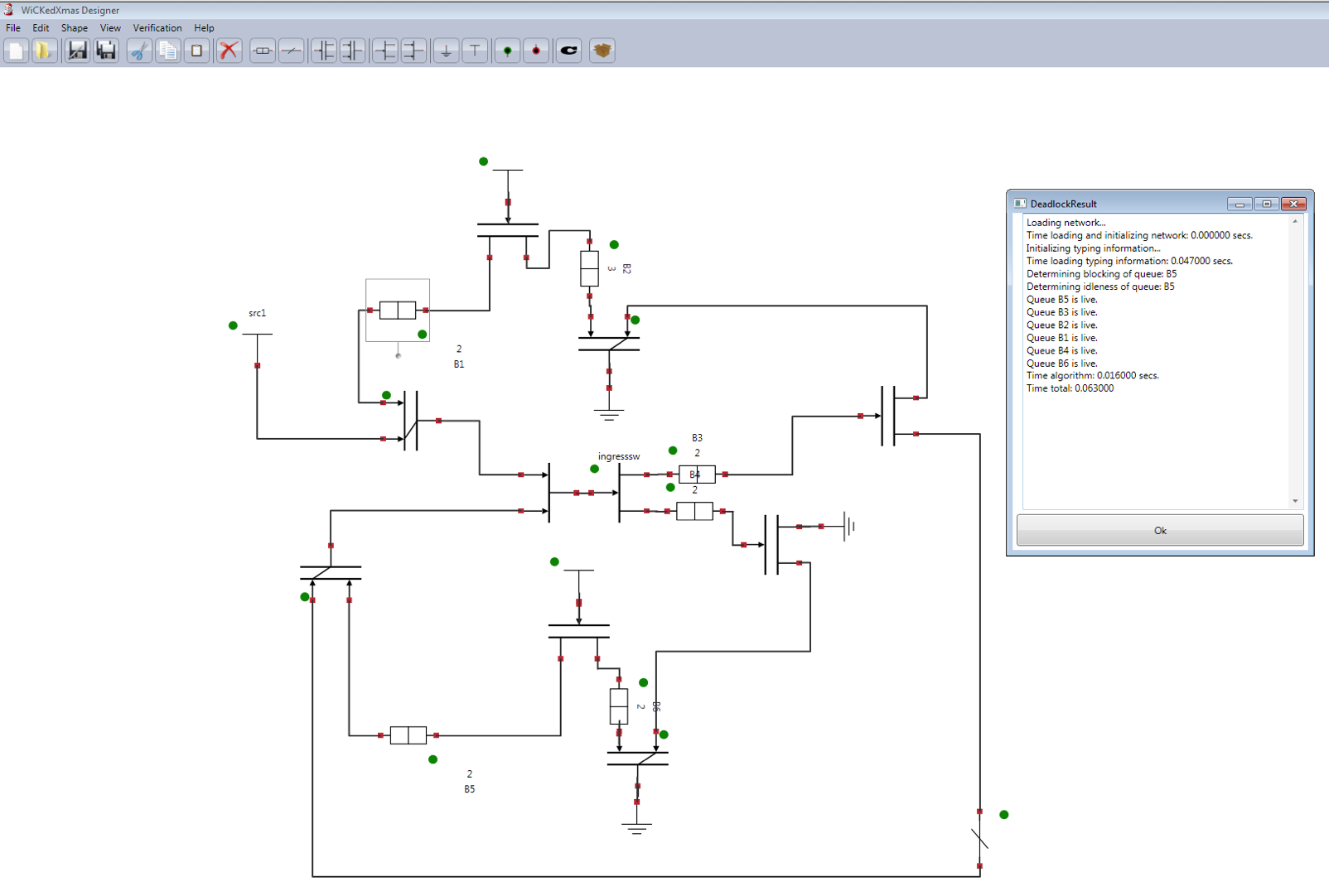Screen dimensions: 1329x896
Task: Select the queue shape tool in toolbar
Action: [x=262, y=51]
